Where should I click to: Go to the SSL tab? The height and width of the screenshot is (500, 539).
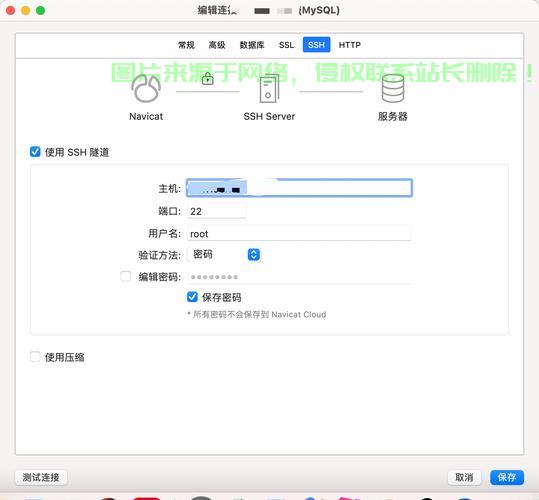point(286,45)
